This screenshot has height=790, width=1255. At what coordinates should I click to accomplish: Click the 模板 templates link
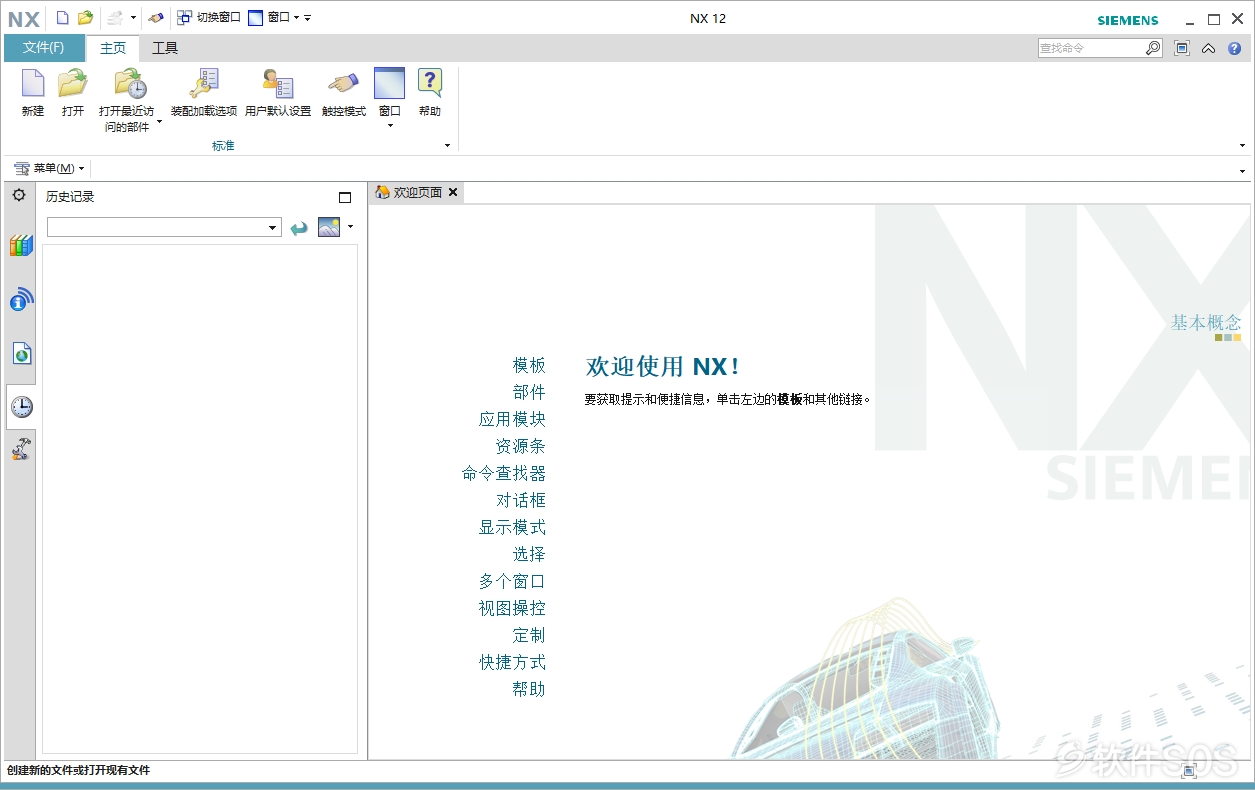529,365
